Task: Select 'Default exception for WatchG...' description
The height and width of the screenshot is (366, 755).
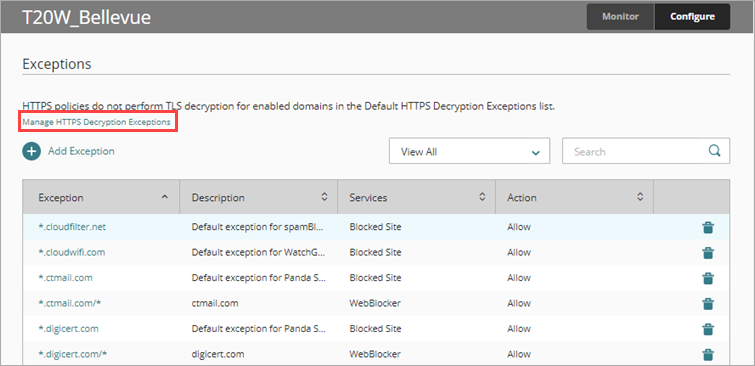Action: (x=259, y=252)
